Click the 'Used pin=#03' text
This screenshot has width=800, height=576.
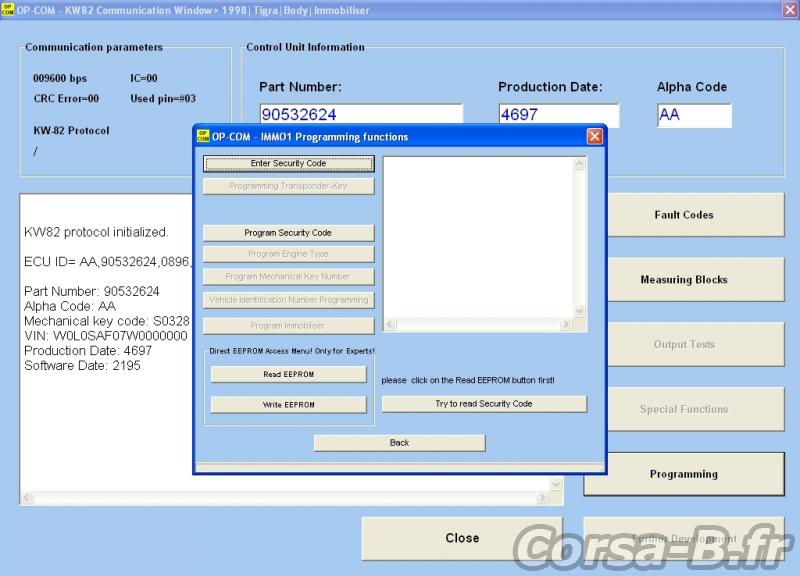point(163,99)
